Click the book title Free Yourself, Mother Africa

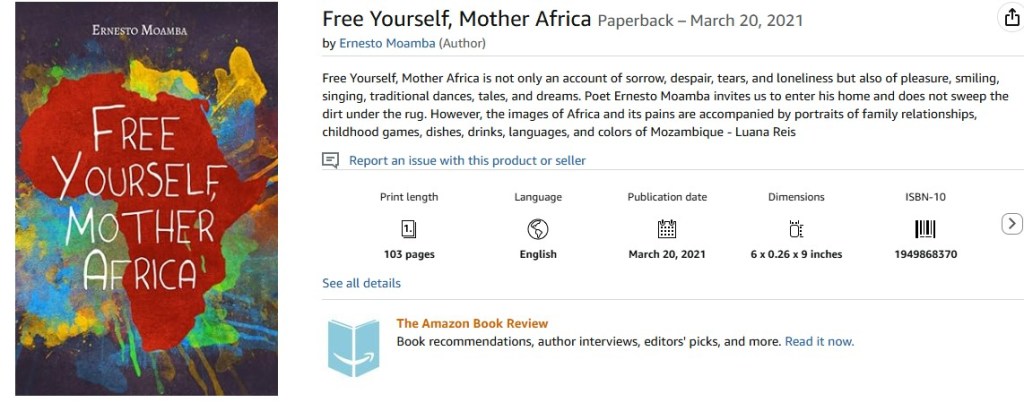pos(456,19)
